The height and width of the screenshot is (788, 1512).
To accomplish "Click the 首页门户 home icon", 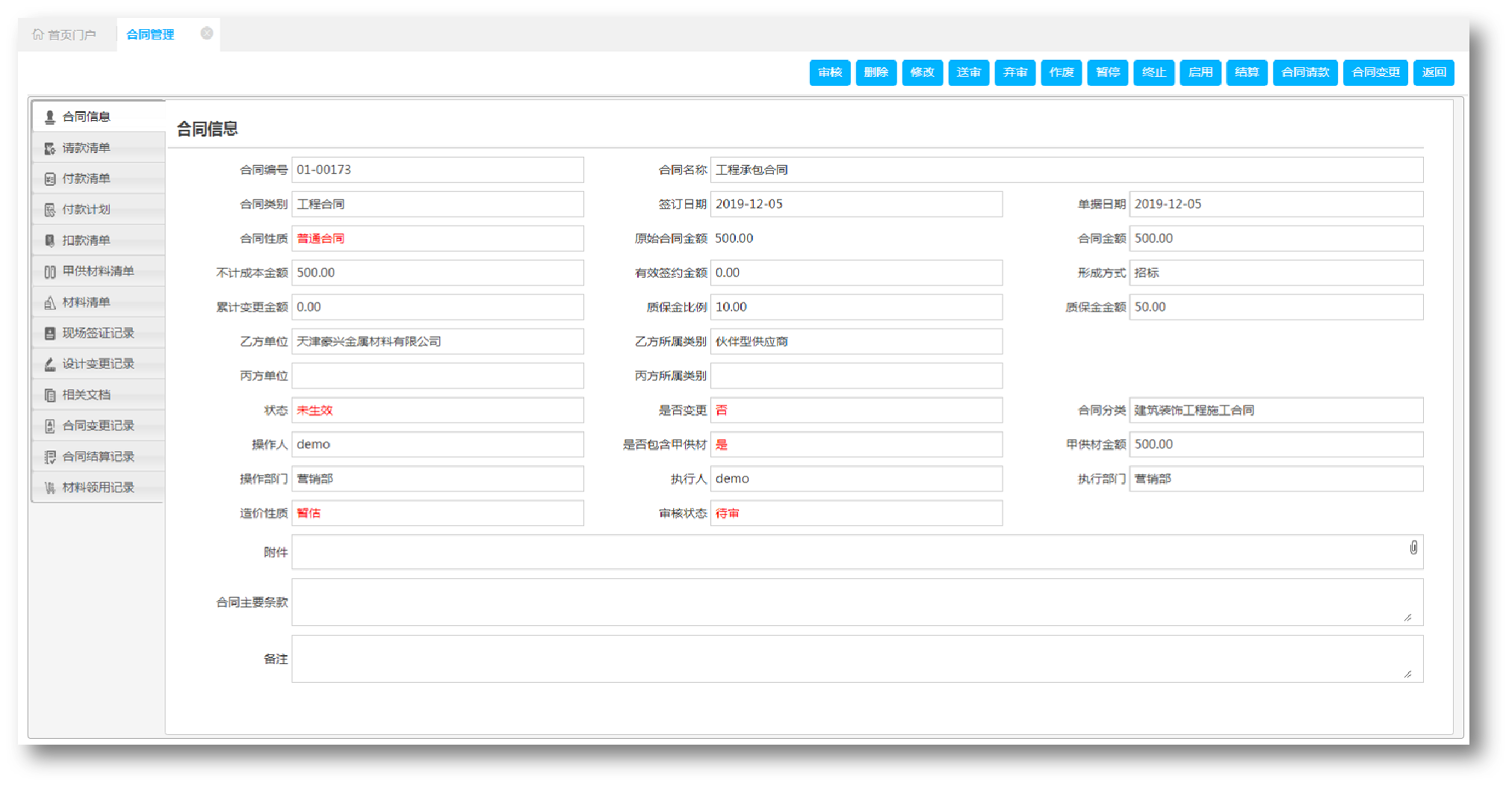I will point(38,34).
